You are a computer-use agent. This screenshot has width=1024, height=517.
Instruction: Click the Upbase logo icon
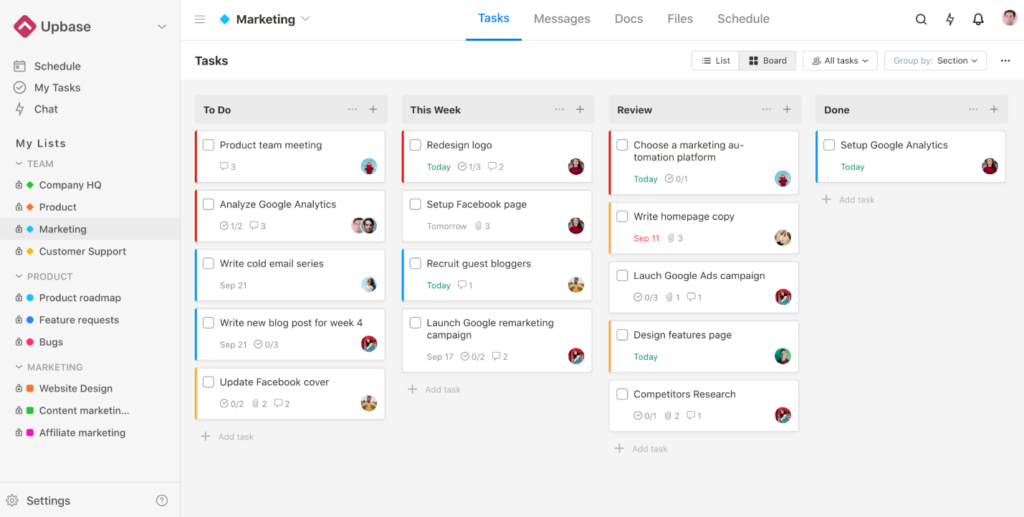point(25,27)
